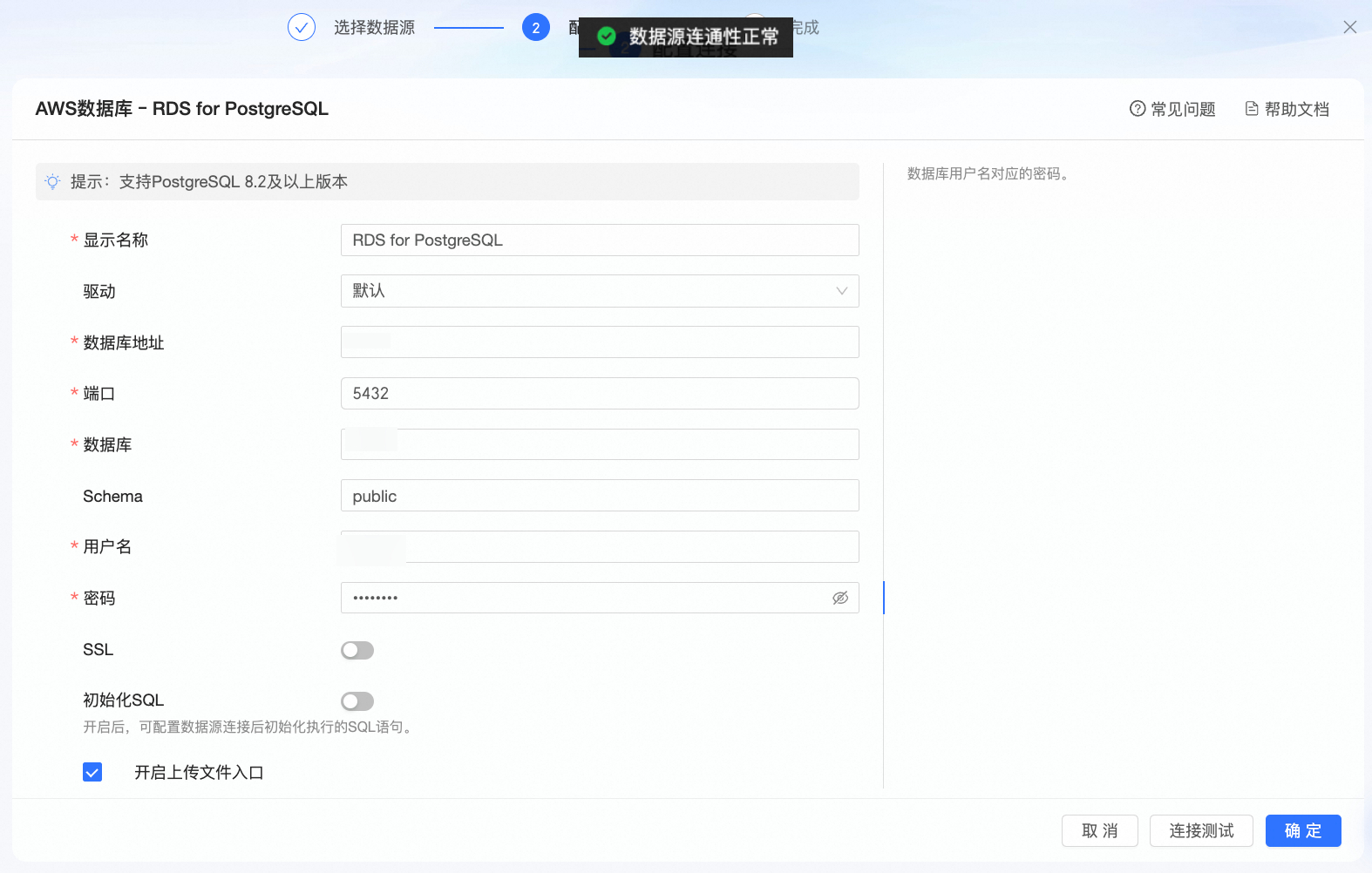Screen dimensions: 1372x873
Task: Click the hint text 支持PostgreSQL 8.2及以上版本
Action: [234, 182]
